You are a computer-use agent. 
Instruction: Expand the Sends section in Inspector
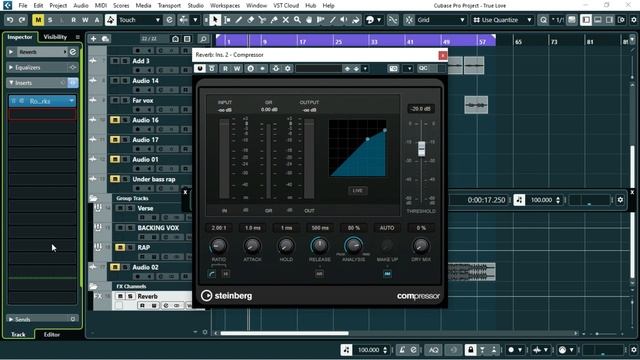11,319
